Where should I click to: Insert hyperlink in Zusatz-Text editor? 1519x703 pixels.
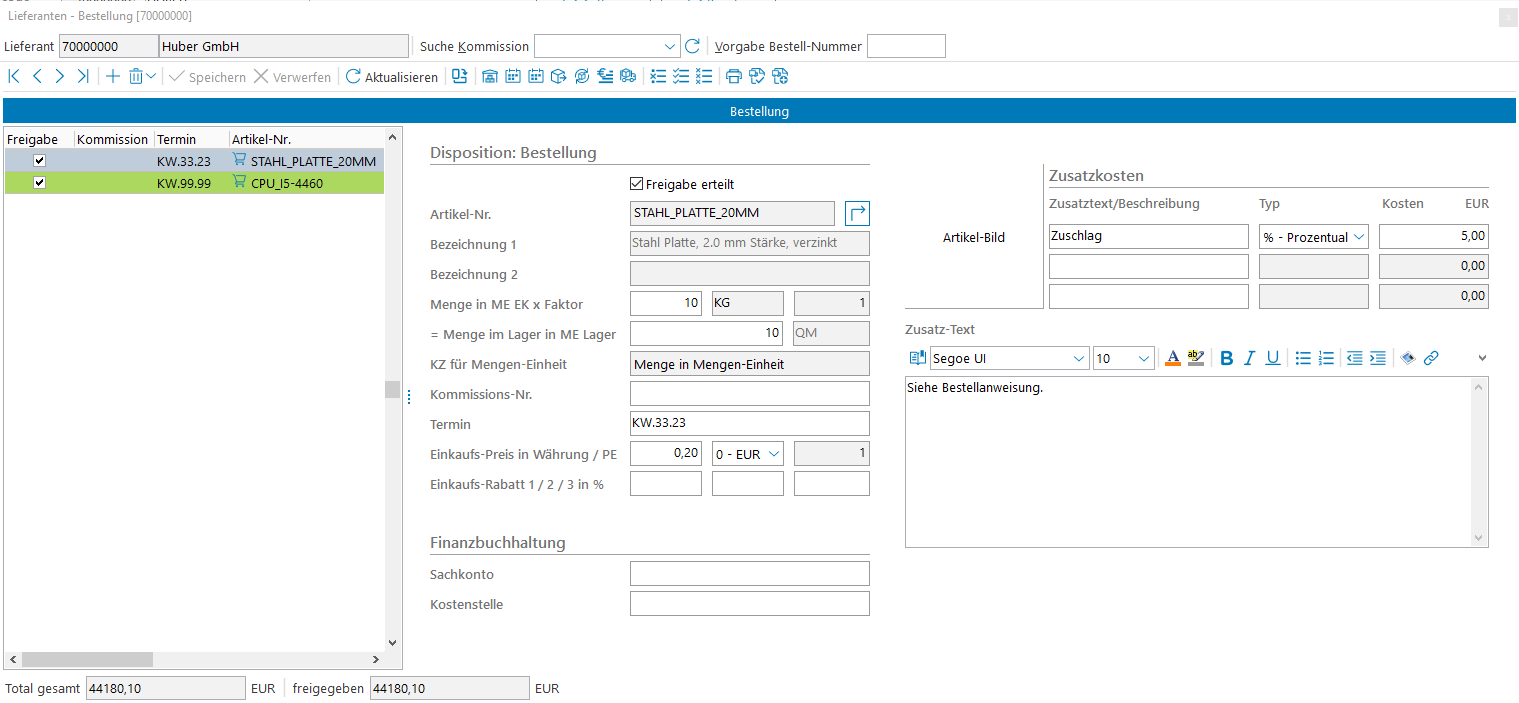[x=1431, y=358]
